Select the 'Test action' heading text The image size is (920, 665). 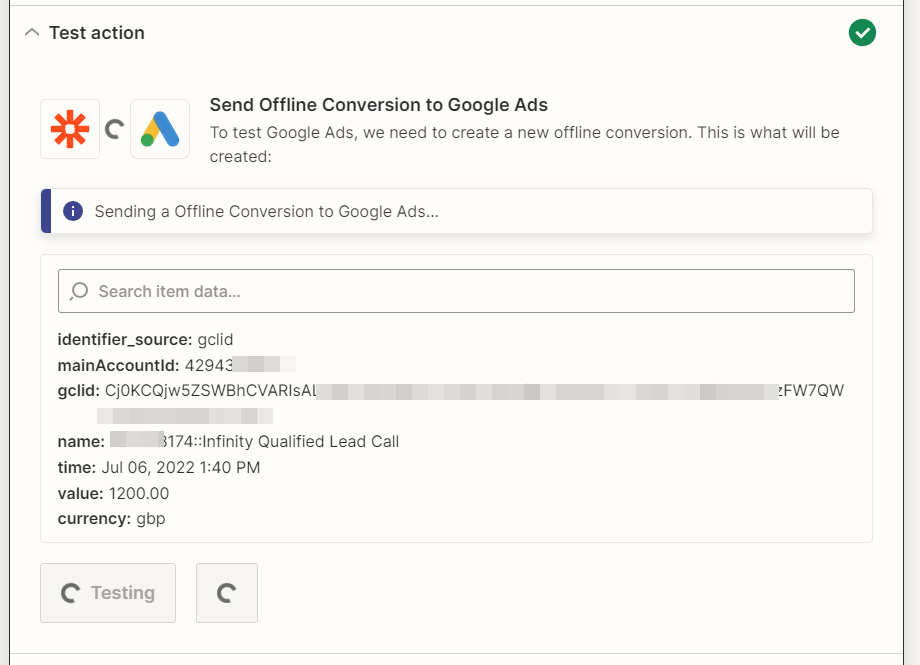pos(97,33)
